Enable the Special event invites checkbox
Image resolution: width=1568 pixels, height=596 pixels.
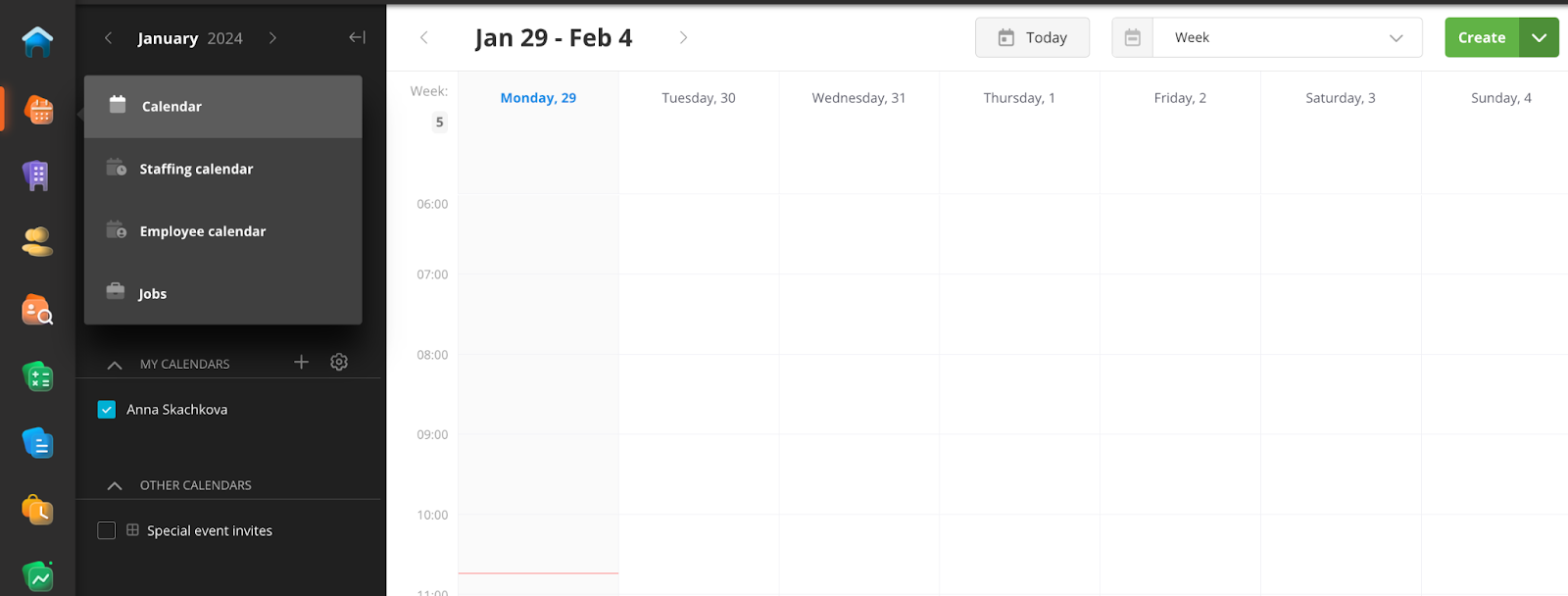(x=107, y=530)
